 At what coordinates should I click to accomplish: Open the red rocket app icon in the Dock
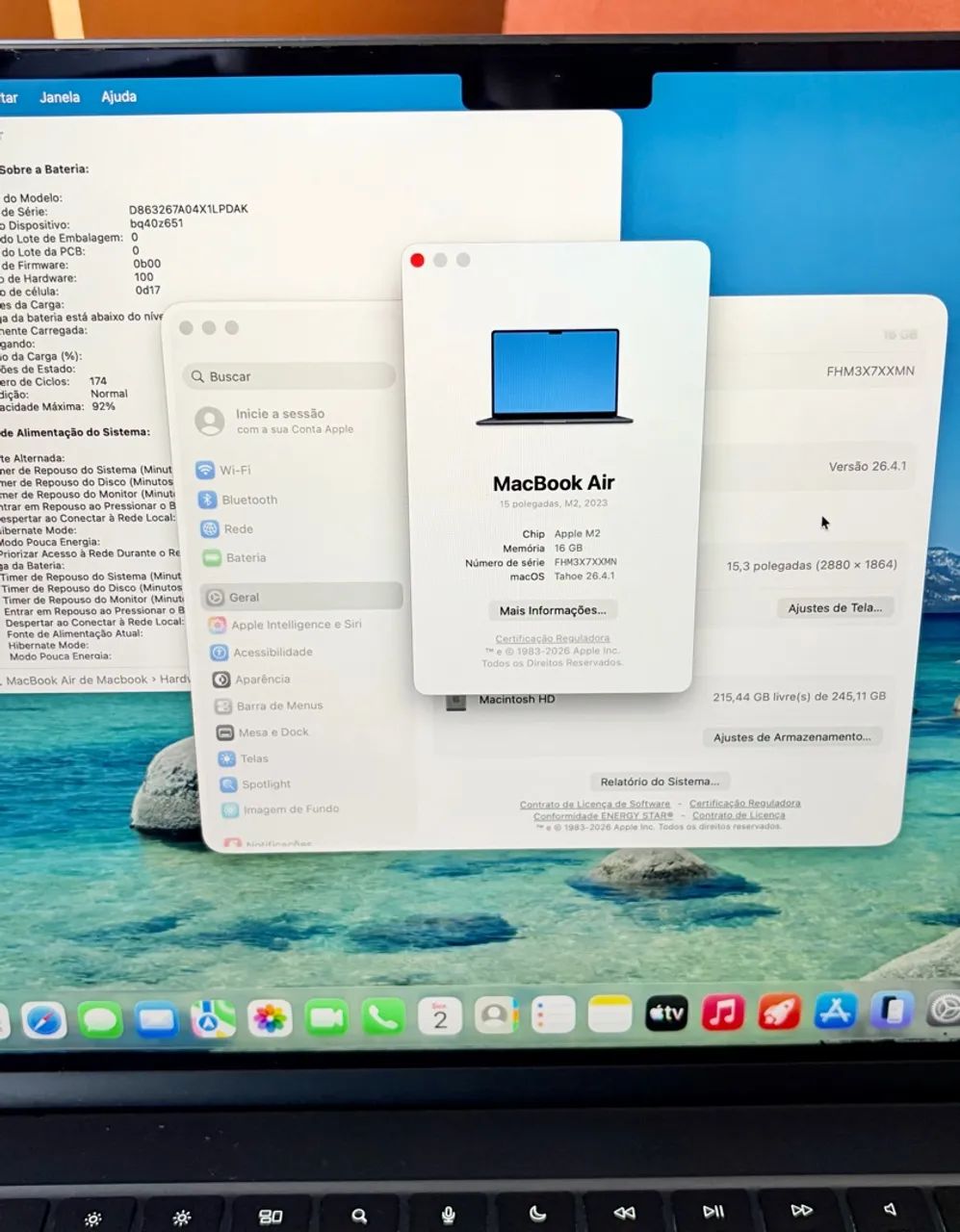[779, 1012]
